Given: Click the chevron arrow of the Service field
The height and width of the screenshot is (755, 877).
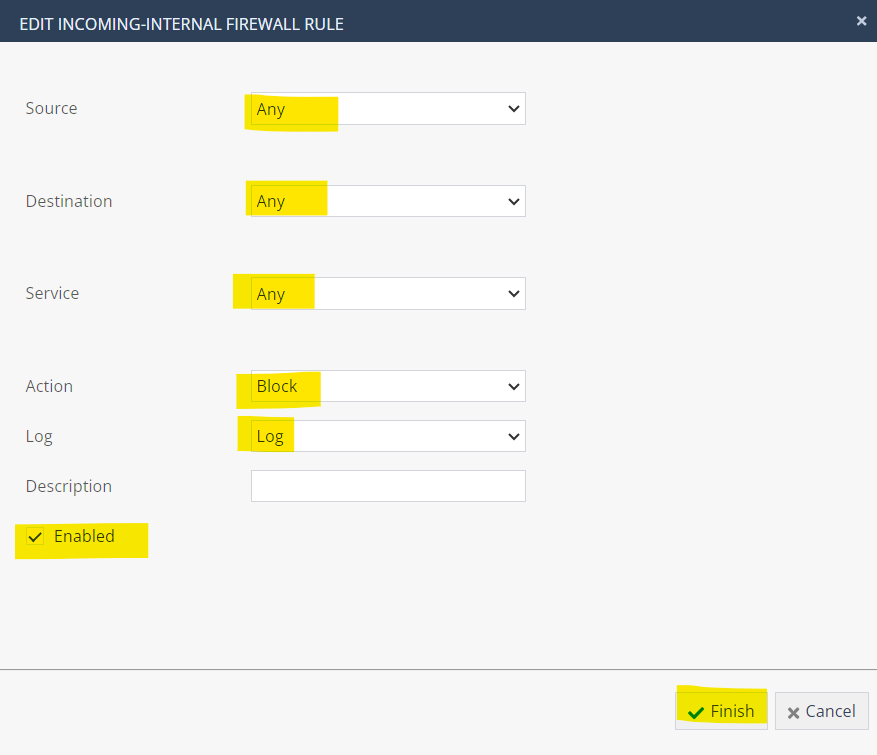Looking at the screenshot, I should click(x=514, y=294).
